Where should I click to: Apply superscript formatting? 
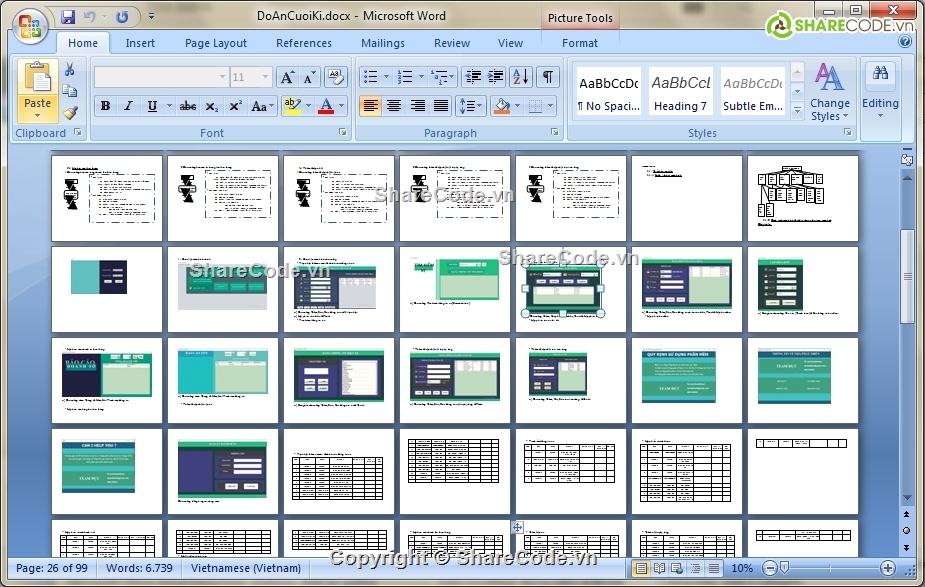pos(235,106)
